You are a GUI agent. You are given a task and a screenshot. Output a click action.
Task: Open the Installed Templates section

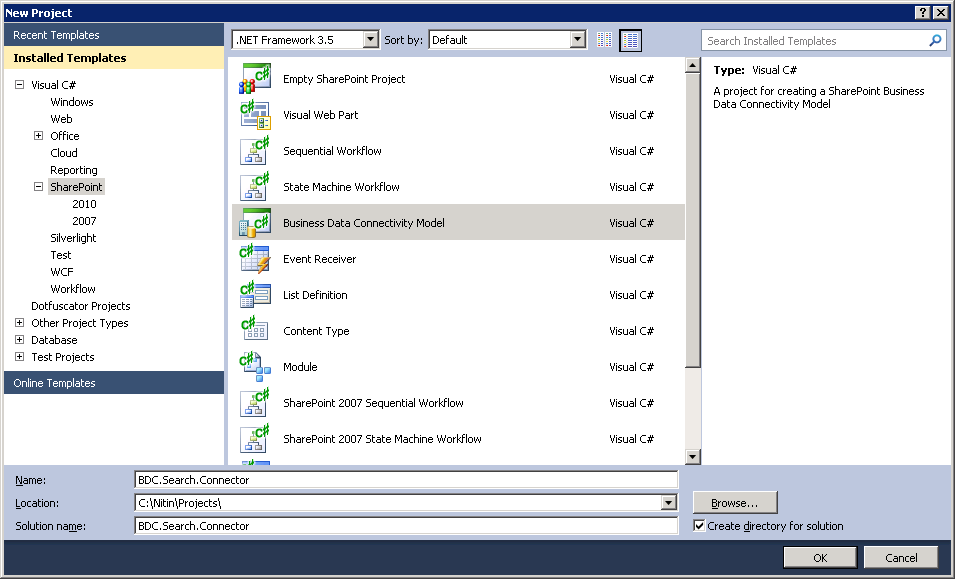click(x=114, y=58)
